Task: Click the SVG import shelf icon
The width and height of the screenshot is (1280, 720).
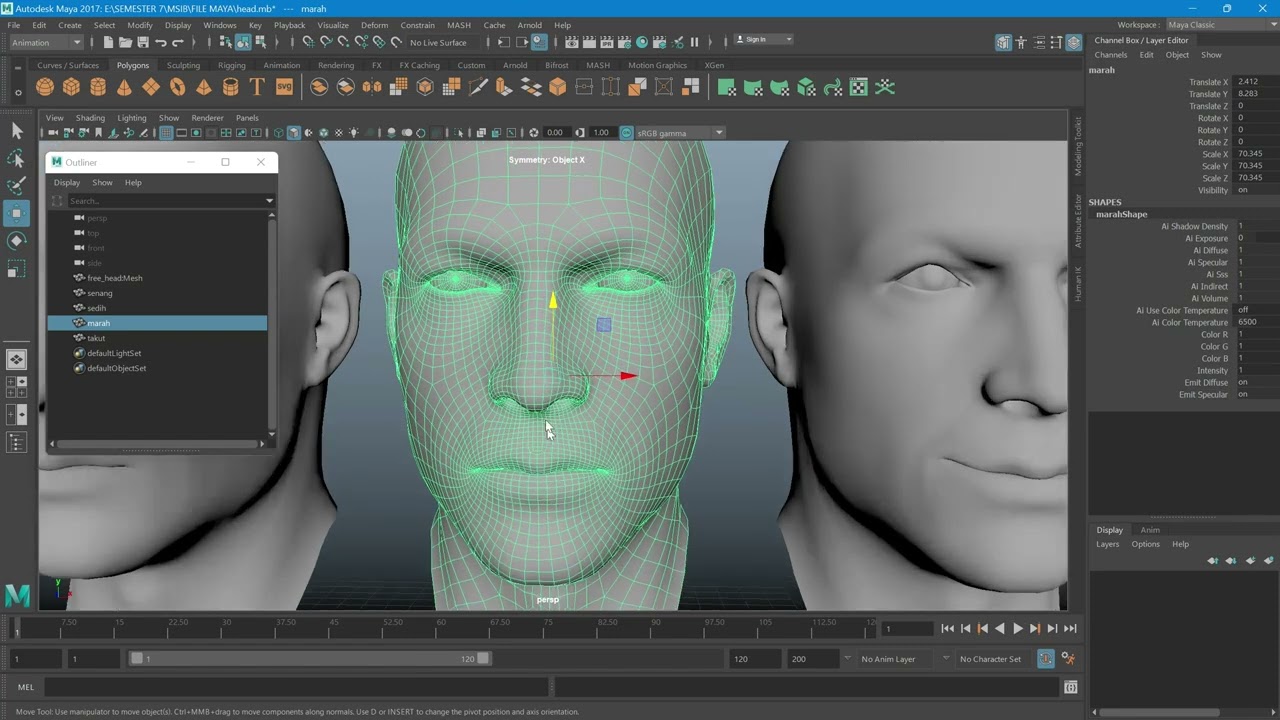Action: [284, 87]
